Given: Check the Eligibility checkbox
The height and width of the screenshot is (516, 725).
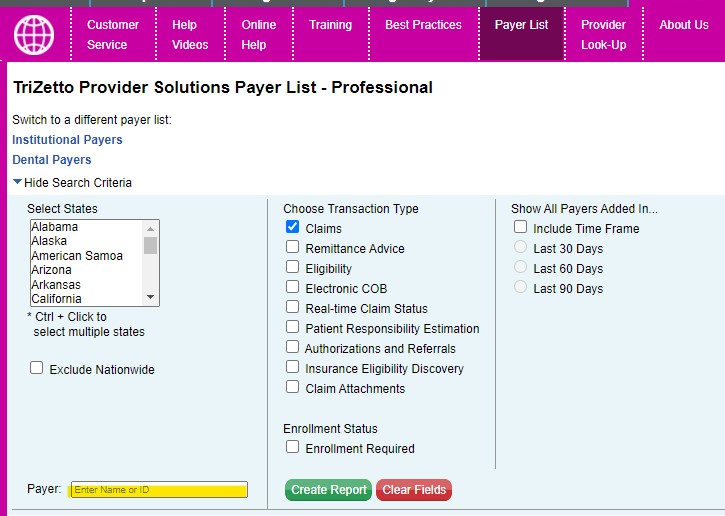Looking at the screenshot, I should coord(292,267).
